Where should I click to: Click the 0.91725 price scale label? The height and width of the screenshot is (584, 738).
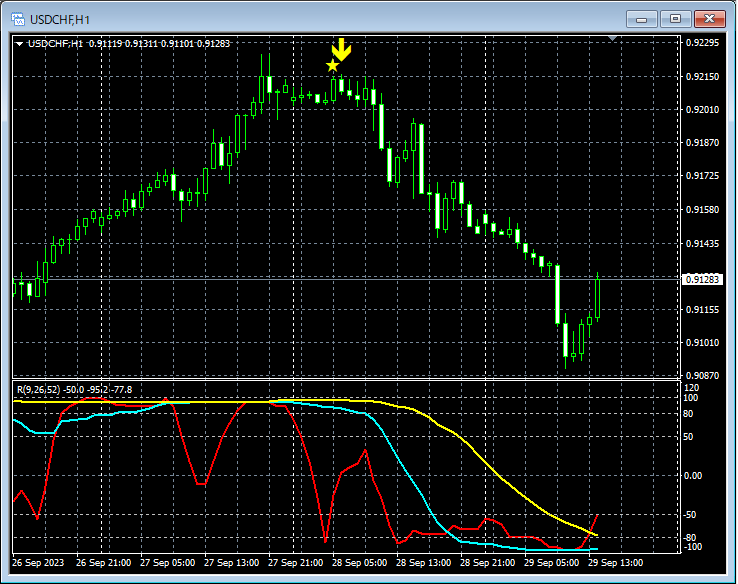pos(702,176)
